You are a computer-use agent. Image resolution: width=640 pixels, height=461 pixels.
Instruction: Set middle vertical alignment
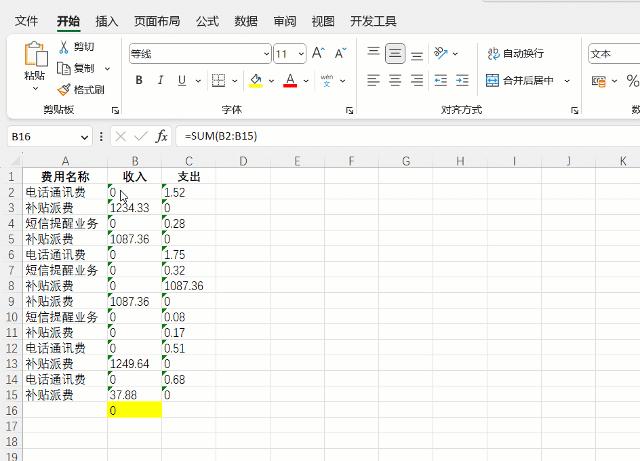click(x=395, y=53)
